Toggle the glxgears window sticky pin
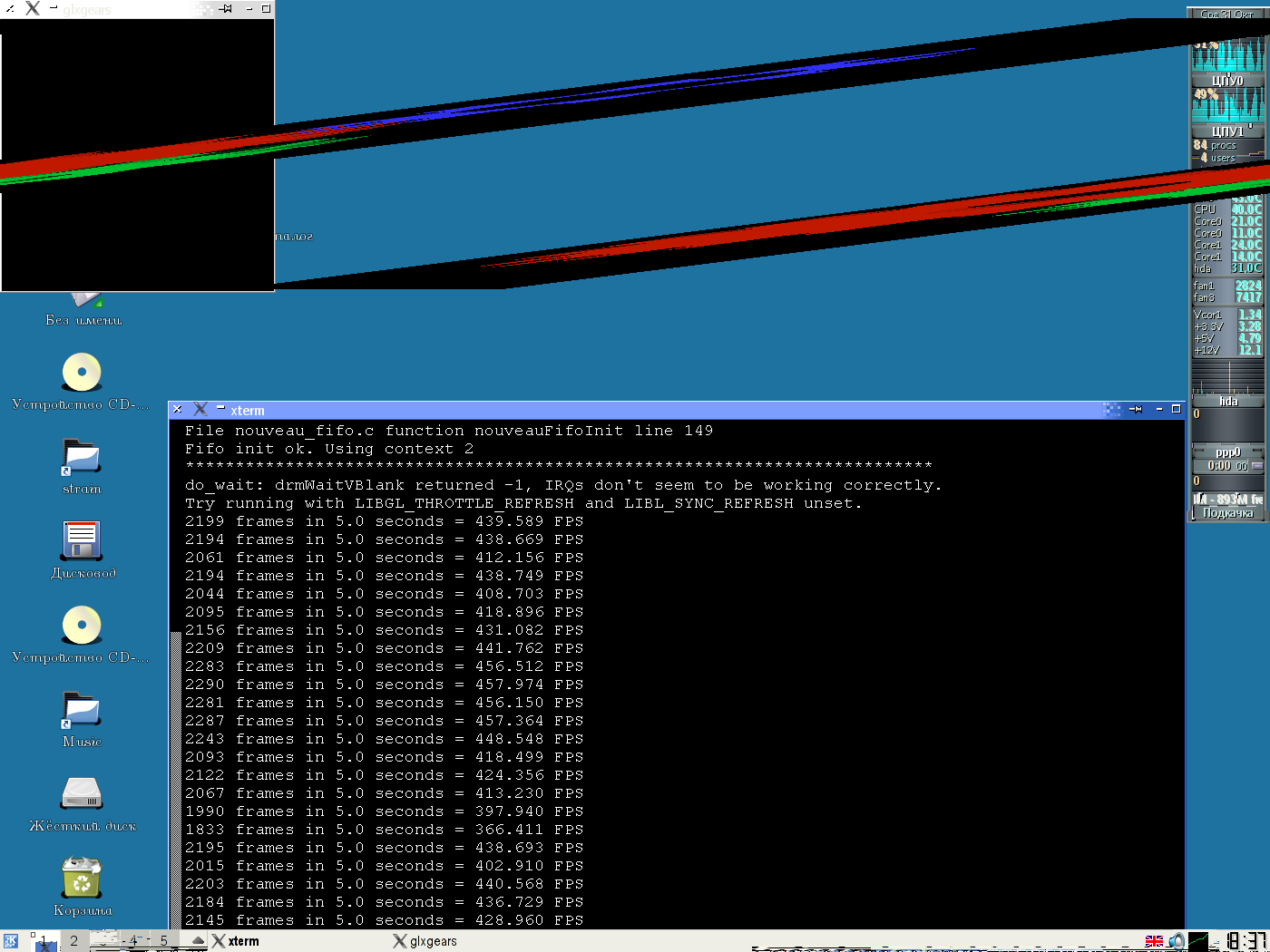1270x952 pixels. coord(226,9)
